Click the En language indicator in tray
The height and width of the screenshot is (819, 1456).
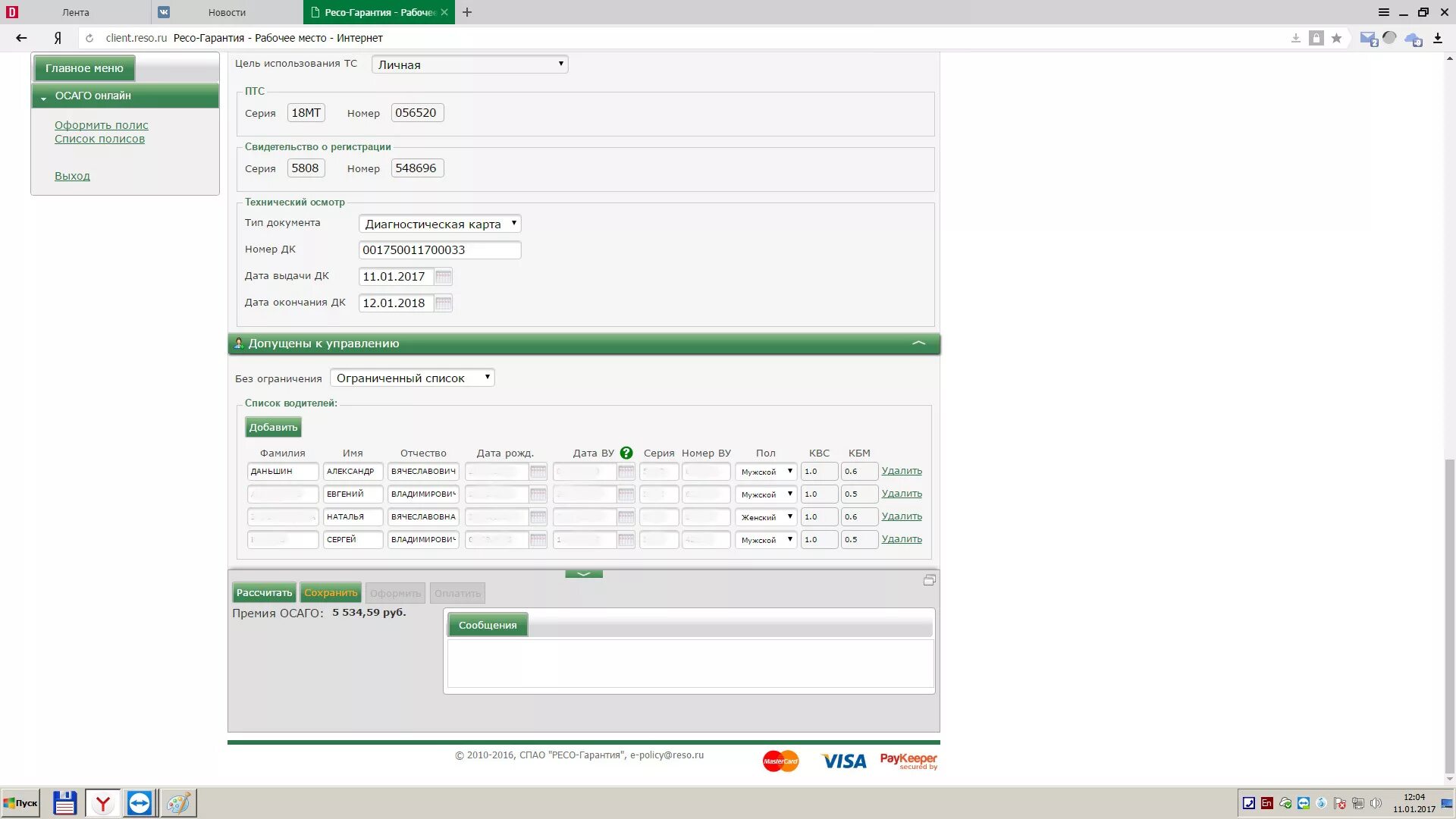(1266, 803)
